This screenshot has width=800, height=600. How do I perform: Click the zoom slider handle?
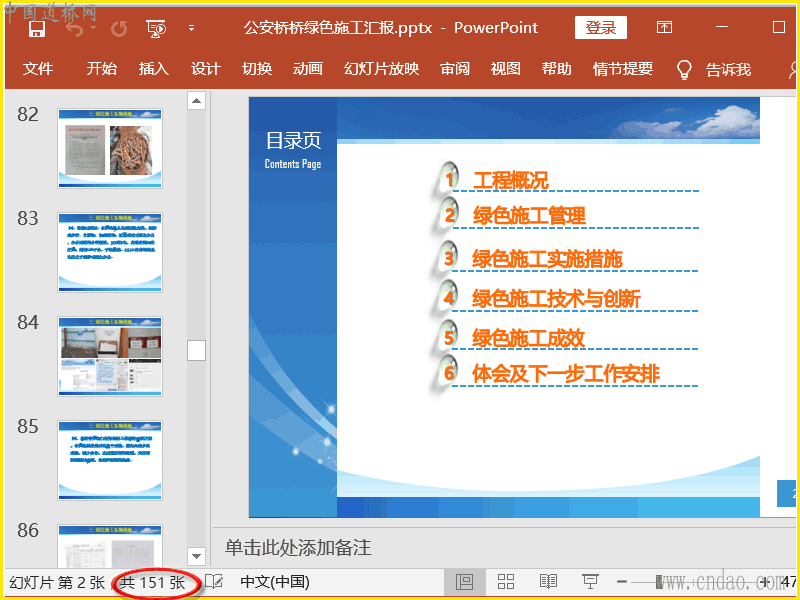(659, 582)
